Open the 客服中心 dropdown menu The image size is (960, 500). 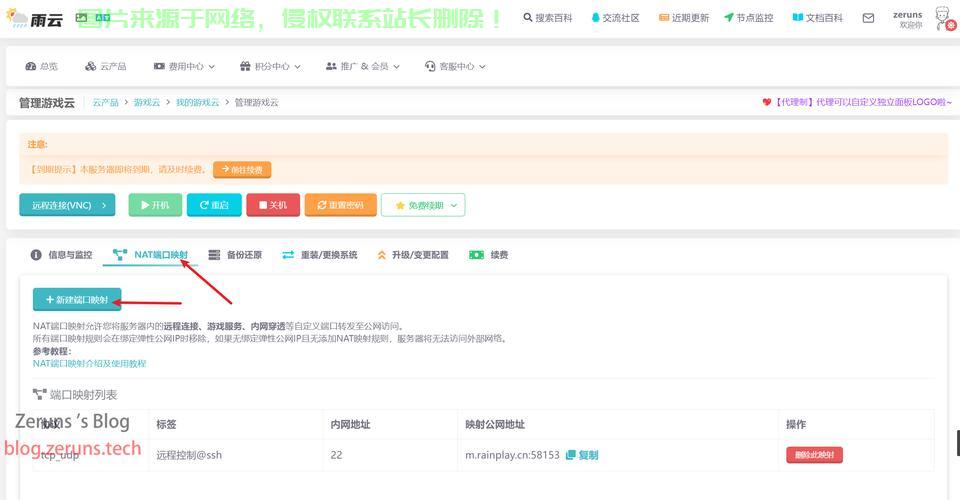[455, 66]
